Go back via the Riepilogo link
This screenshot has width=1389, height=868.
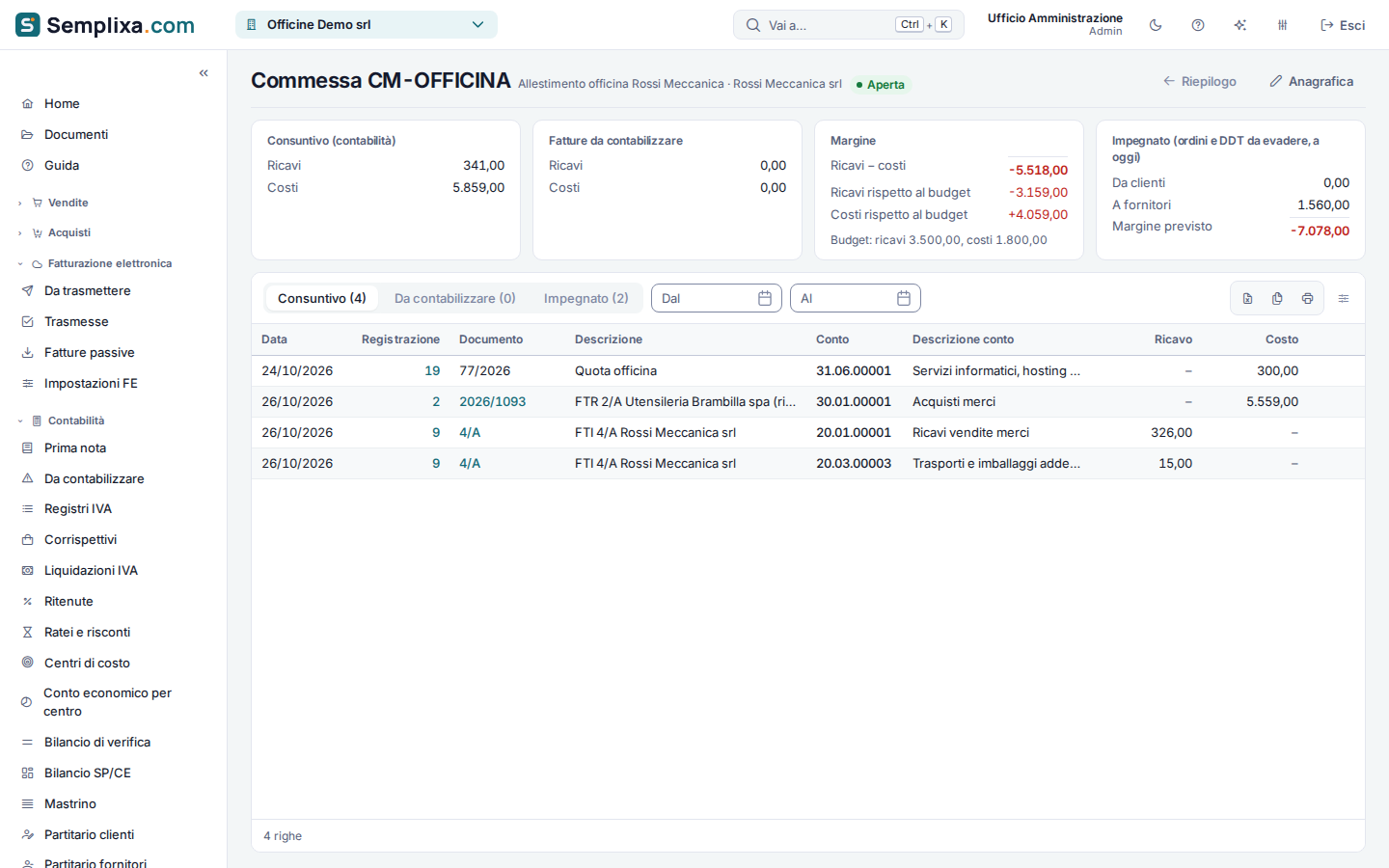tap(1199, 82)
